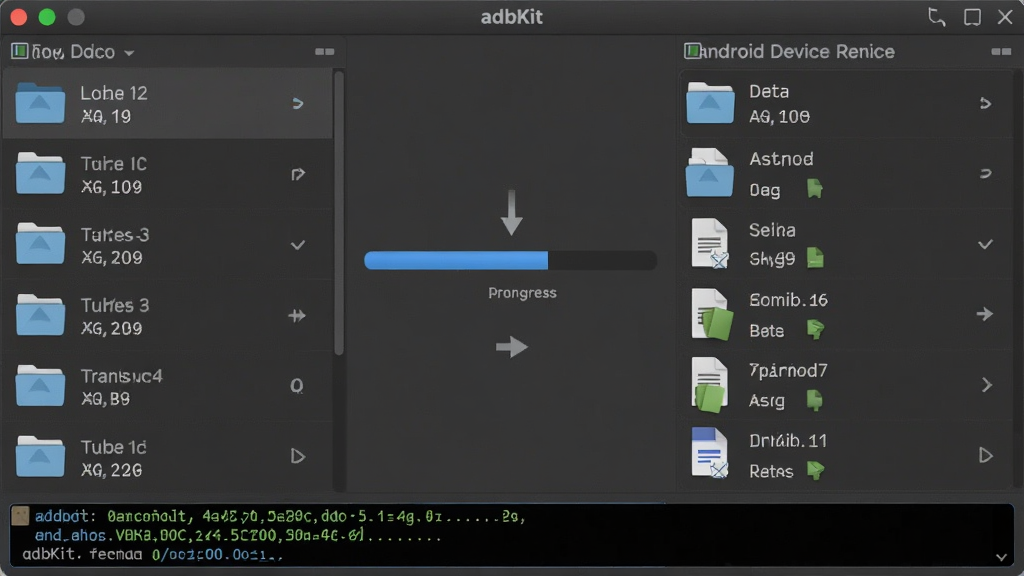Click the share arrow on Tuhe IC row
This screenshot has height=576, width=1024.
(x=298, y=174)
